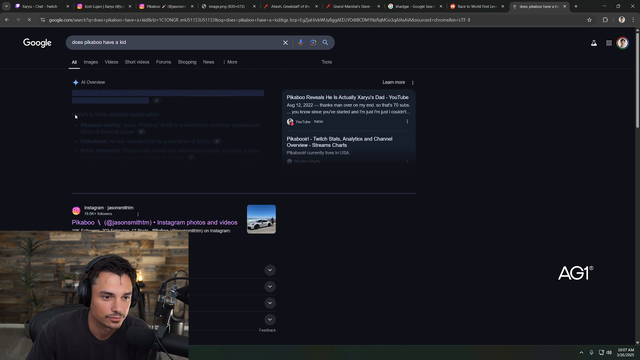This screenshot has height=360, width=640.
Task: View site information icon in the address bar
Action: coord(42,20)
